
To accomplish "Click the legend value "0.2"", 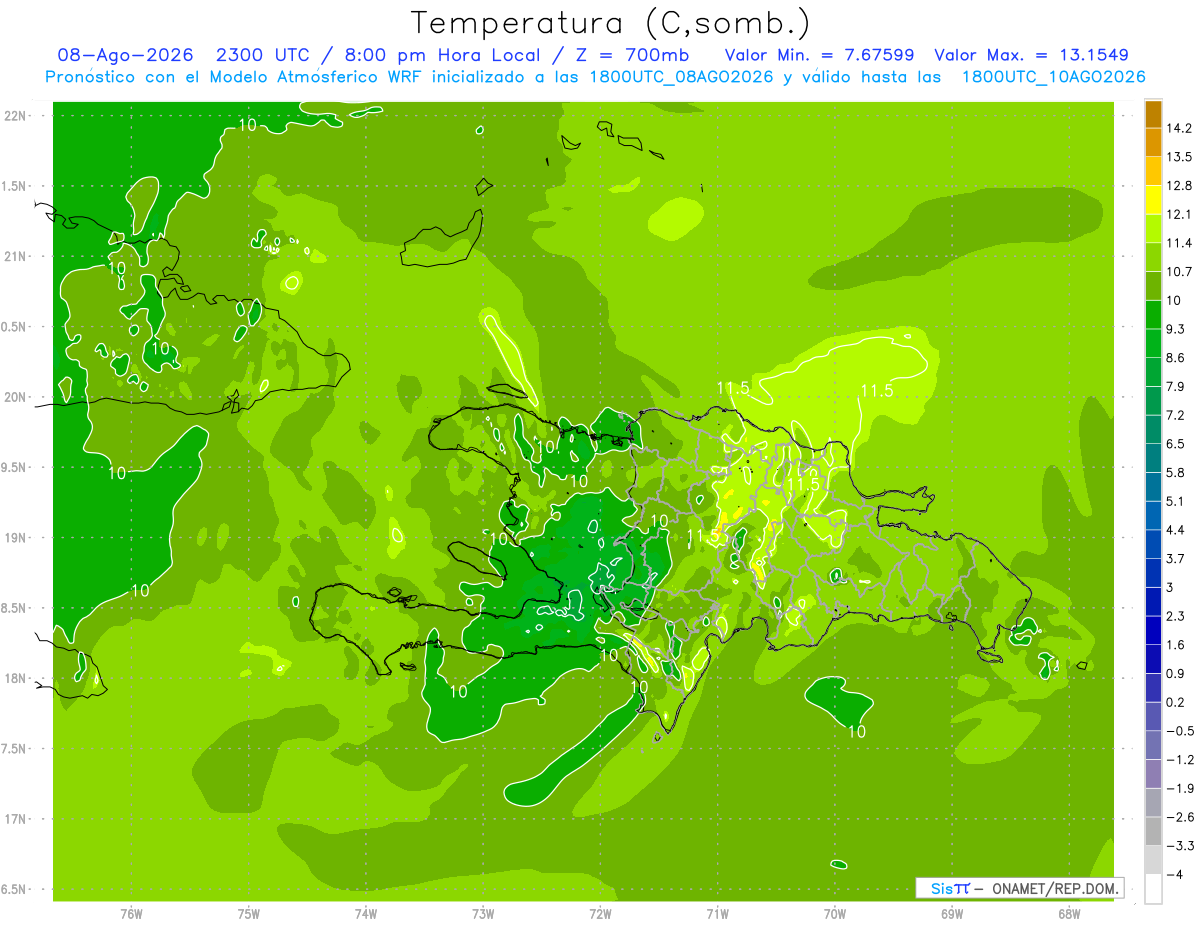I will coord(1176,703).
